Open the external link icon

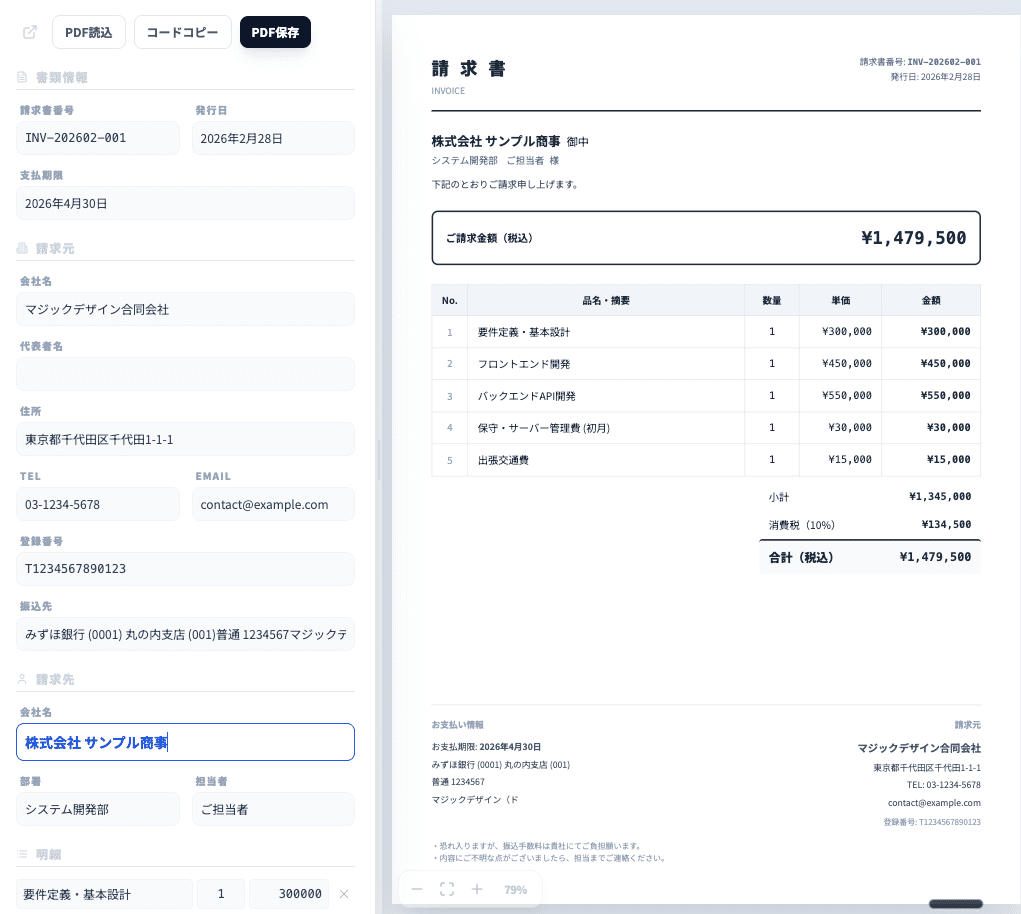(30, 32)
